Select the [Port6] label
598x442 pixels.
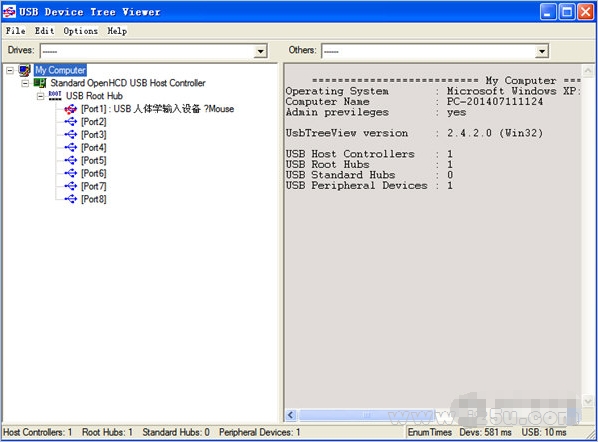point(94,174)
